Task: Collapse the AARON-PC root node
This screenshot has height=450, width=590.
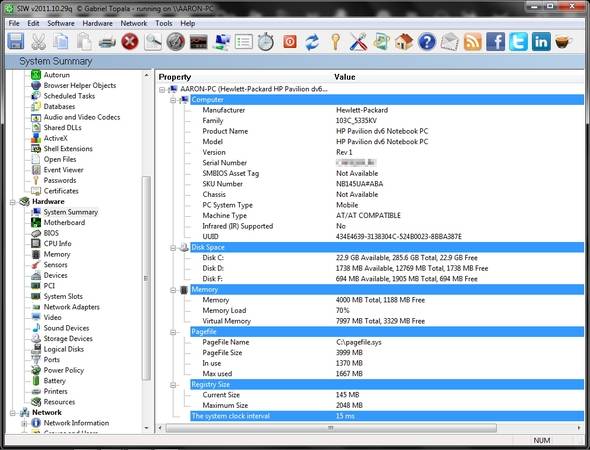Action: click(x=162, y=90)
